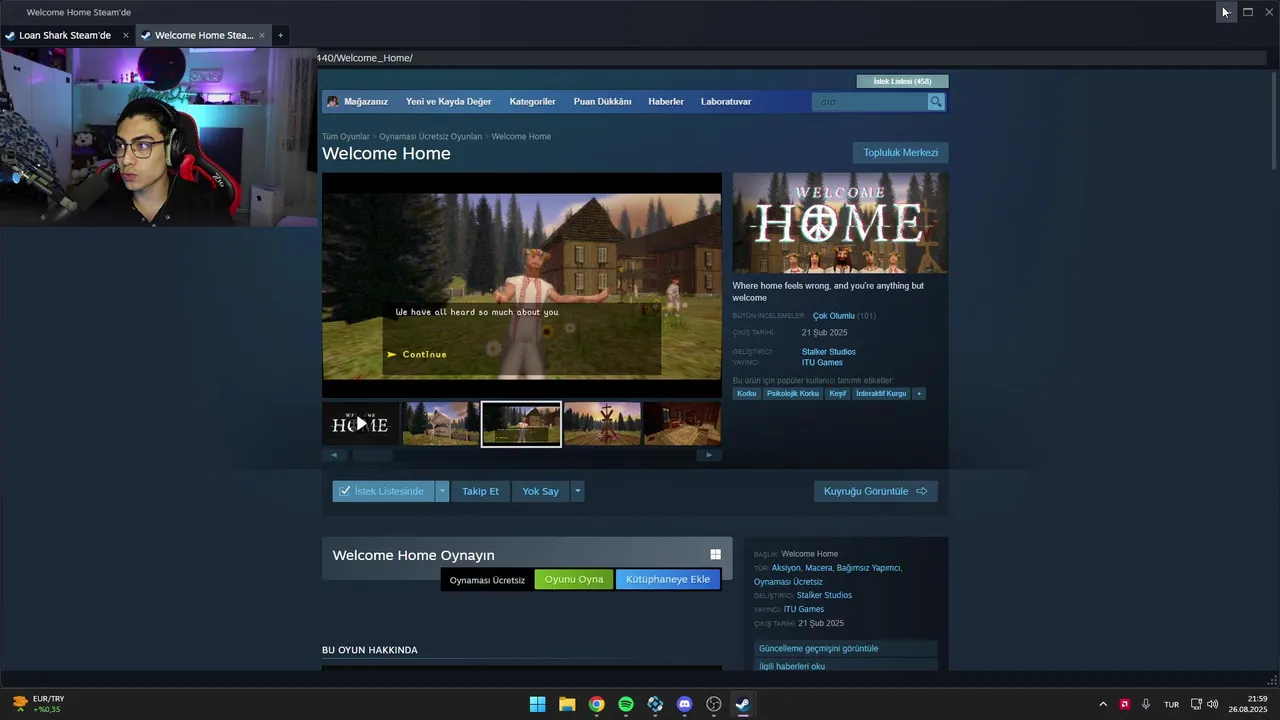This screenshot has height=720, width=1280.
Task: Click the search magnifier icon in Steam store
Action: (x=936, y=102)
